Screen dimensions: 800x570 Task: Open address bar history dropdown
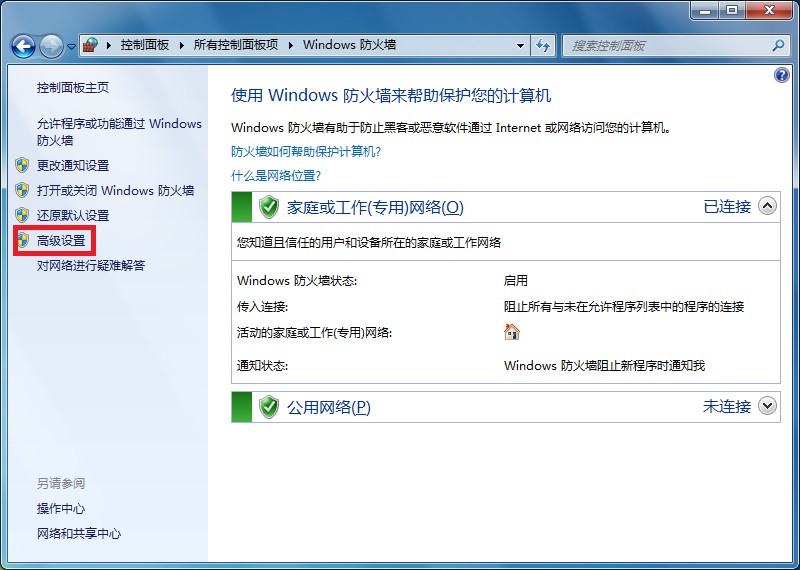[520, 45]
